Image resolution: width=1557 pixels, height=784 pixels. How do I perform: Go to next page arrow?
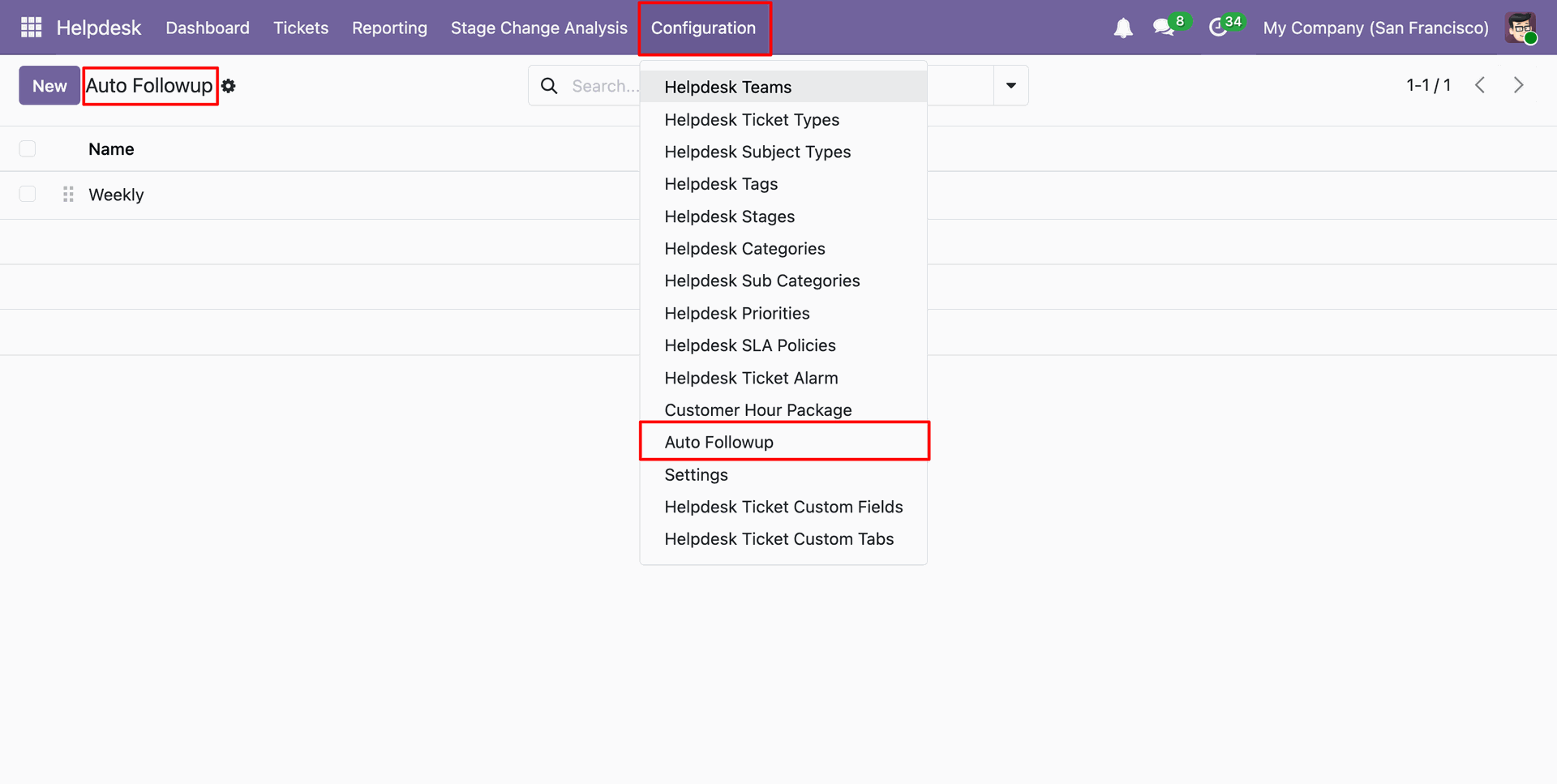pos(1518,85)
